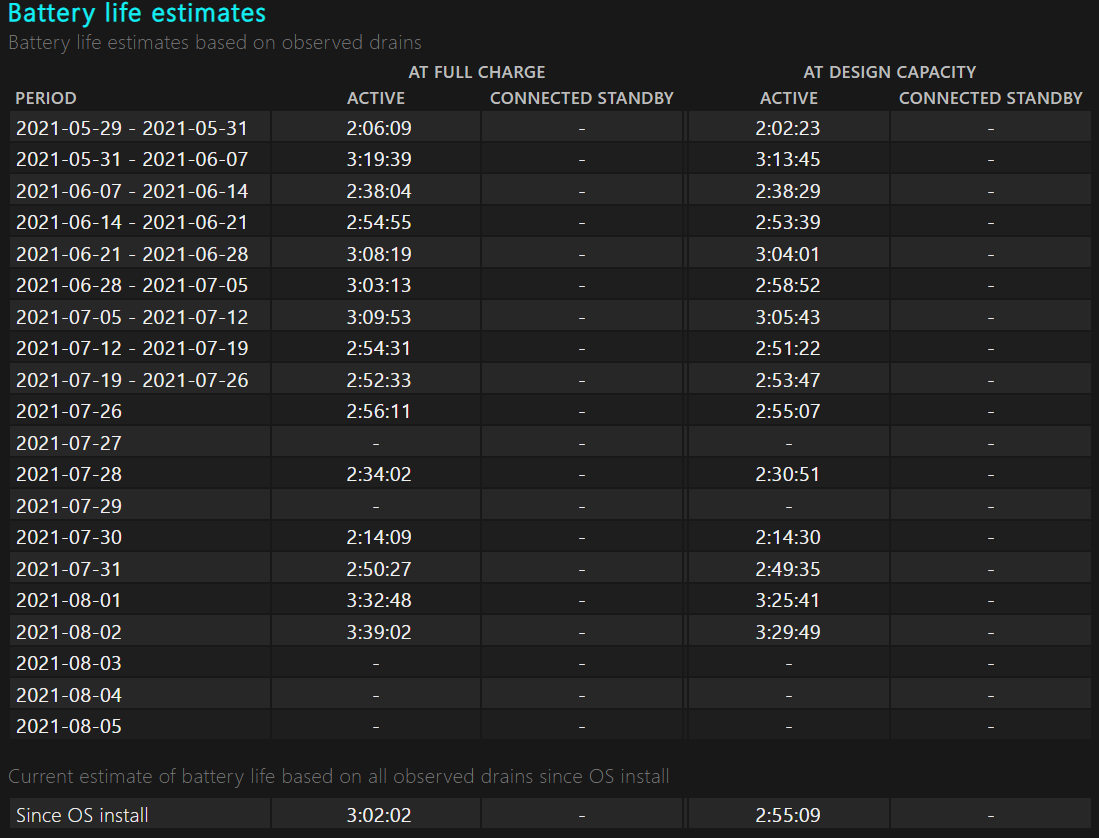
Task: Click the 3:05:43 design capacity value
Action: pyautogui.click(x=788, y=317)
